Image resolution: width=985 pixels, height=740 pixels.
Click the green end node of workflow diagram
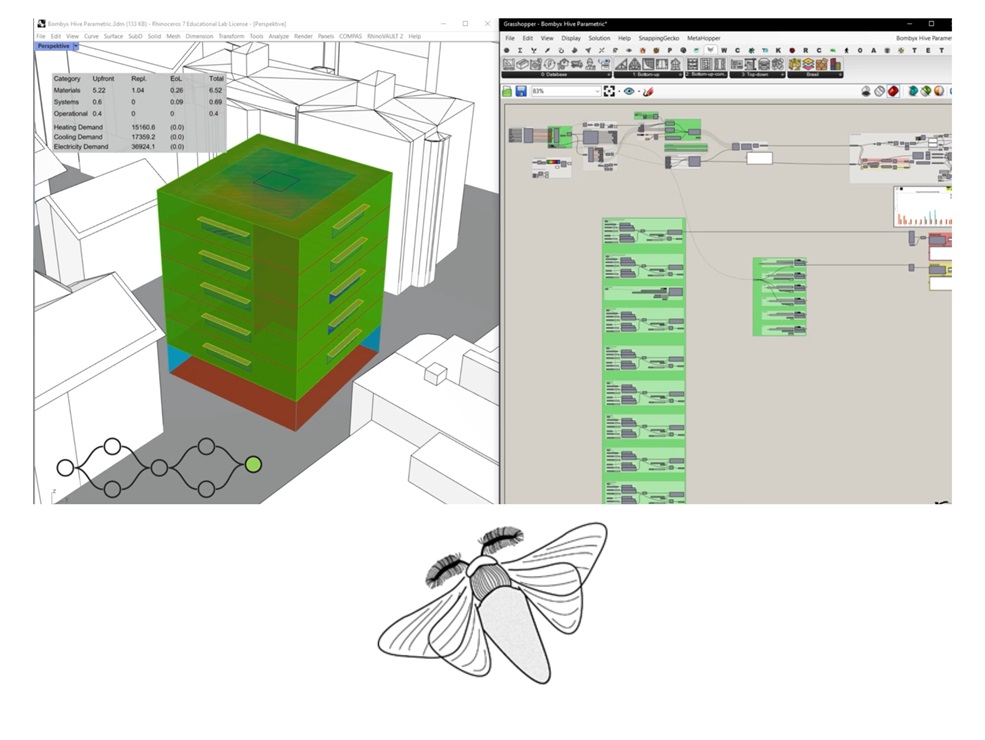coord(253,465)
